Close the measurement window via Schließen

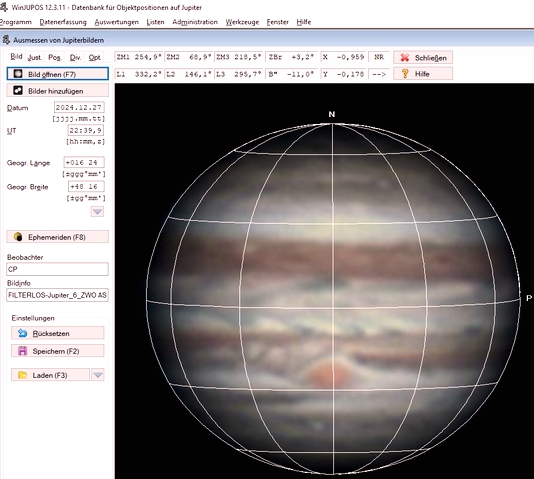pos(423,58)
